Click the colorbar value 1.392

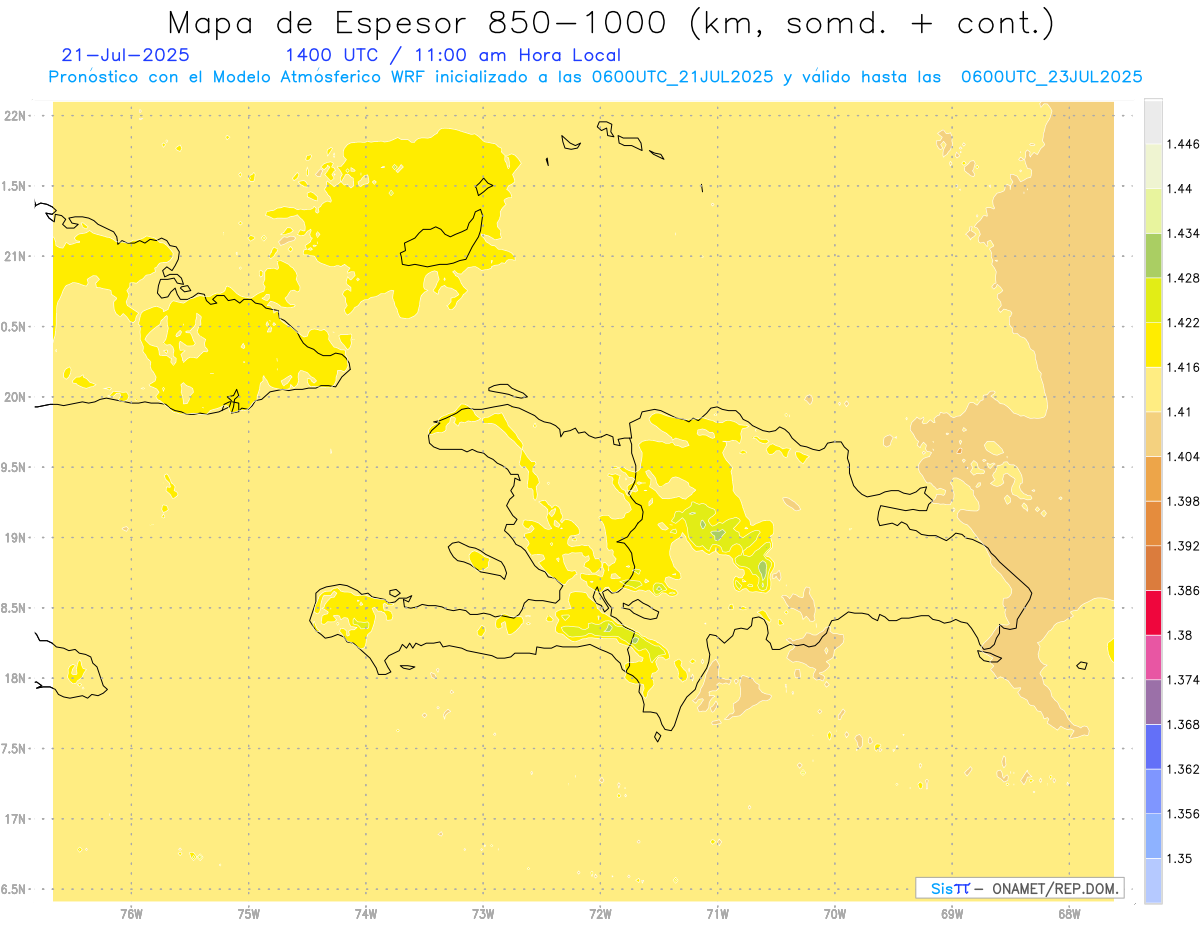point(1183,546)
